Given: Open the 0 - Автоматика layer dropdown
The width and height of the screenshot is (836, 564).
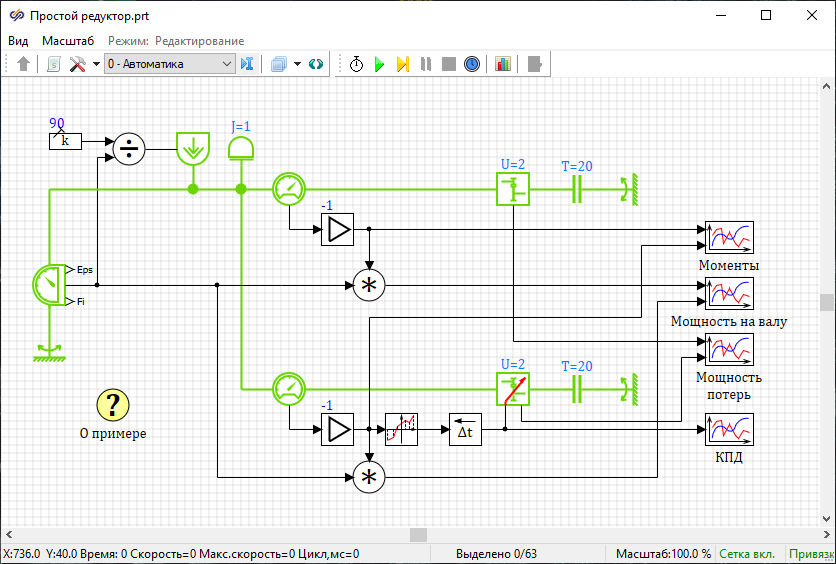Looking at the screenshot, I should pyautogui.click(x=169, y=64).
